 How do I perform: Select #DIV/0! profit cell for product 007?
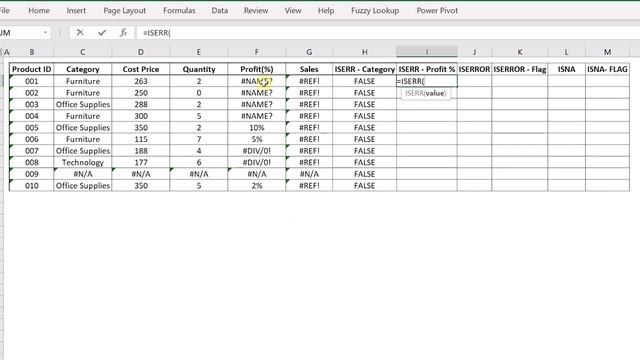coord(256,151)
